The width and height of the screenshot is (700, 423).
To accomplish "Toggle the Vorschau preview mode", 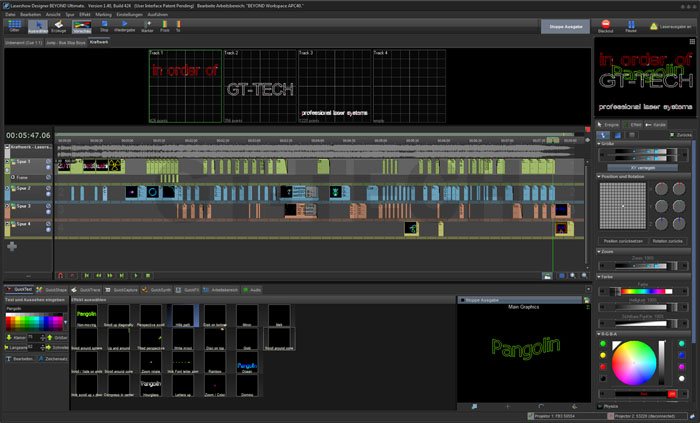I will pos(82,26).
